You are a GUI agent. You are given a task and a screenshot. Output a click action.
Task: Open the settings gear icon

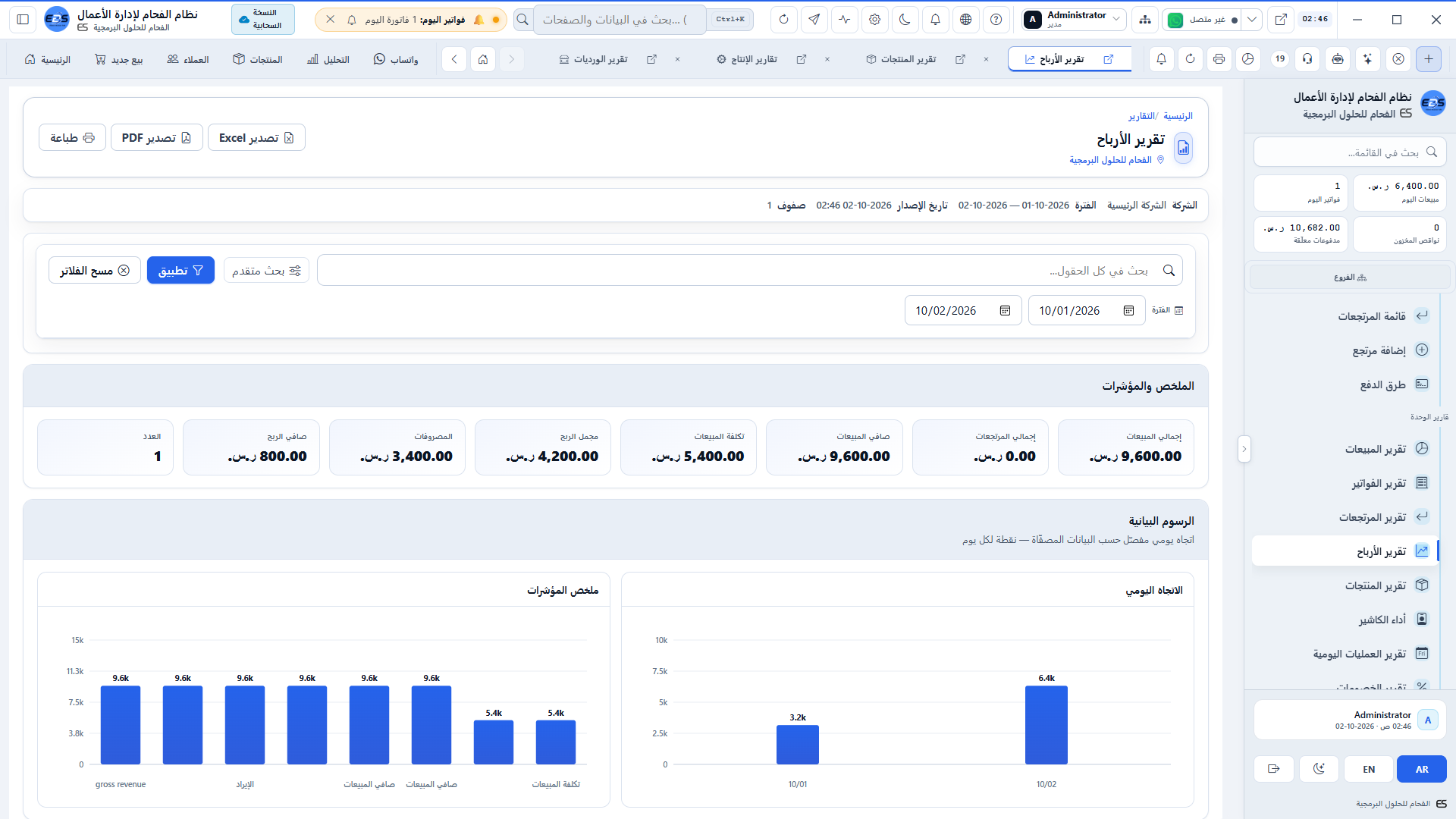pyautogui.click(x=875, y=20)
